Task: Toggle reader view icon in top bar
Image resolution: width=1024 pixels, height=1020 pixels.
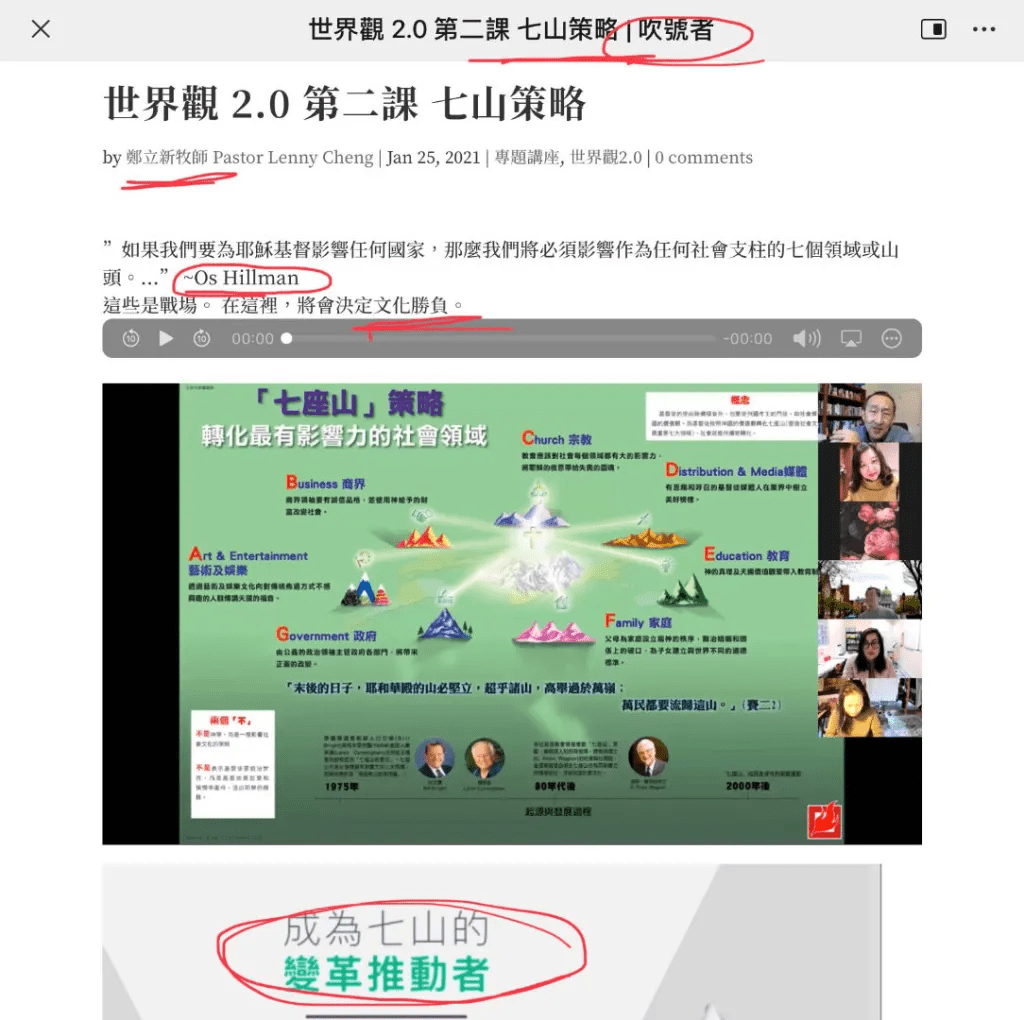Action: click(x=932, y=29)
